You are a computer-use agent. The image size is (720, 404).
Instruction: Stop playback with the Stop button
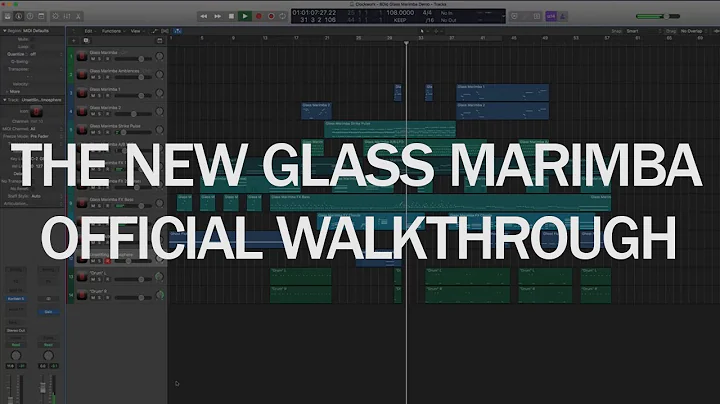pyautogui.click(x=231, y=16)
